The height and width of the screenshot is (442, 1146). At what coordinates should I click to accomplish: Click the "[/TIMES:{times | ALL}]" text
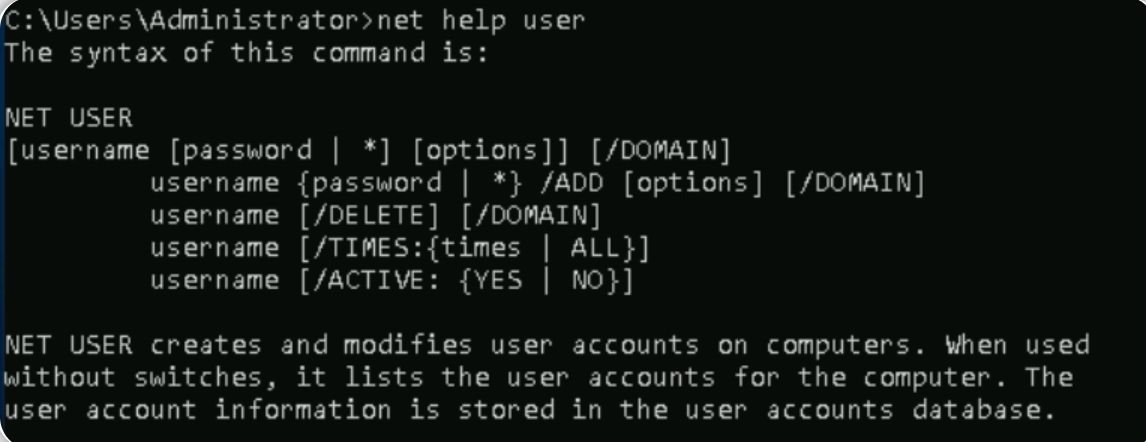click(x=474, y=248)
